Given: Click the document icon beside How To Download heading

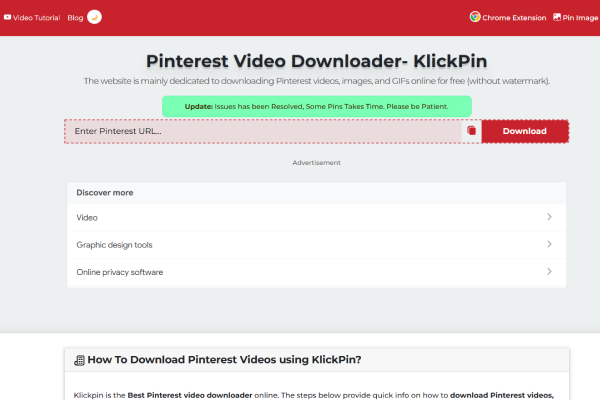Looking at the screenshot, I should pyautogui.click(x=79, y=360).
